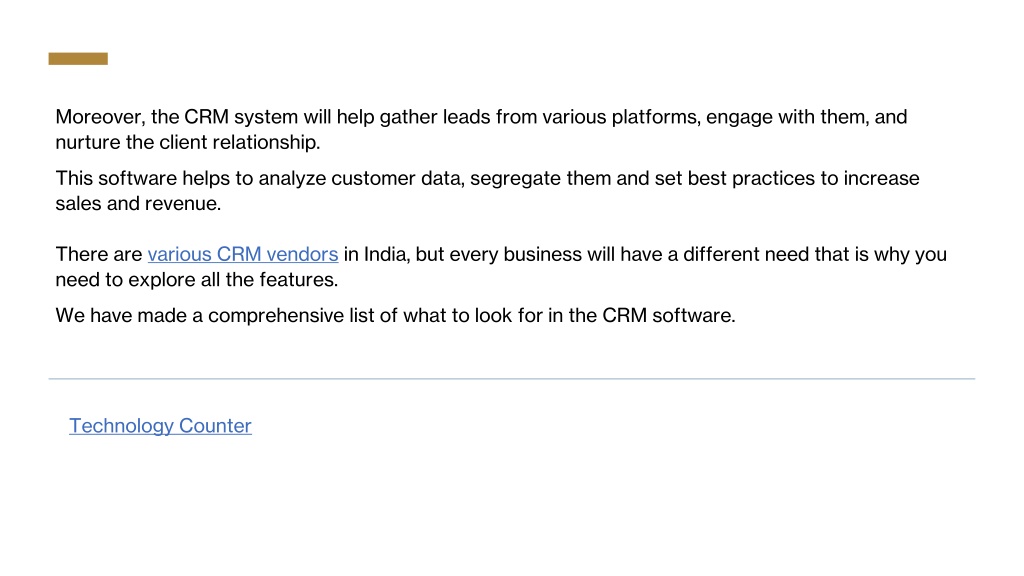Screen dimensions: 1024x576
Task: Click the sentence 'This software helps to analyze'
Action: [487, 191]
